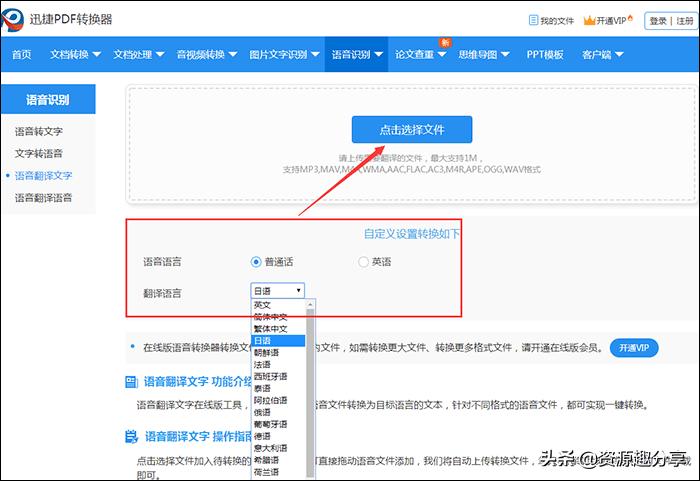700x481 pixels.
Task: Click 语音翻译文字 操作指南 heading icon
Action: [x=131, y=436]
